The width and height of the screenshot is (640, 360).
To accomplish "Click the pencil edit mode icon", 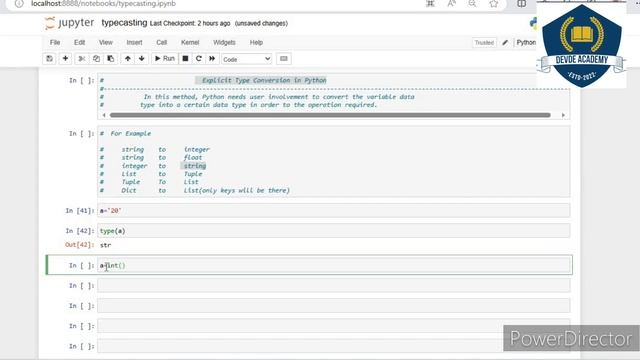I will pos(505,42).
